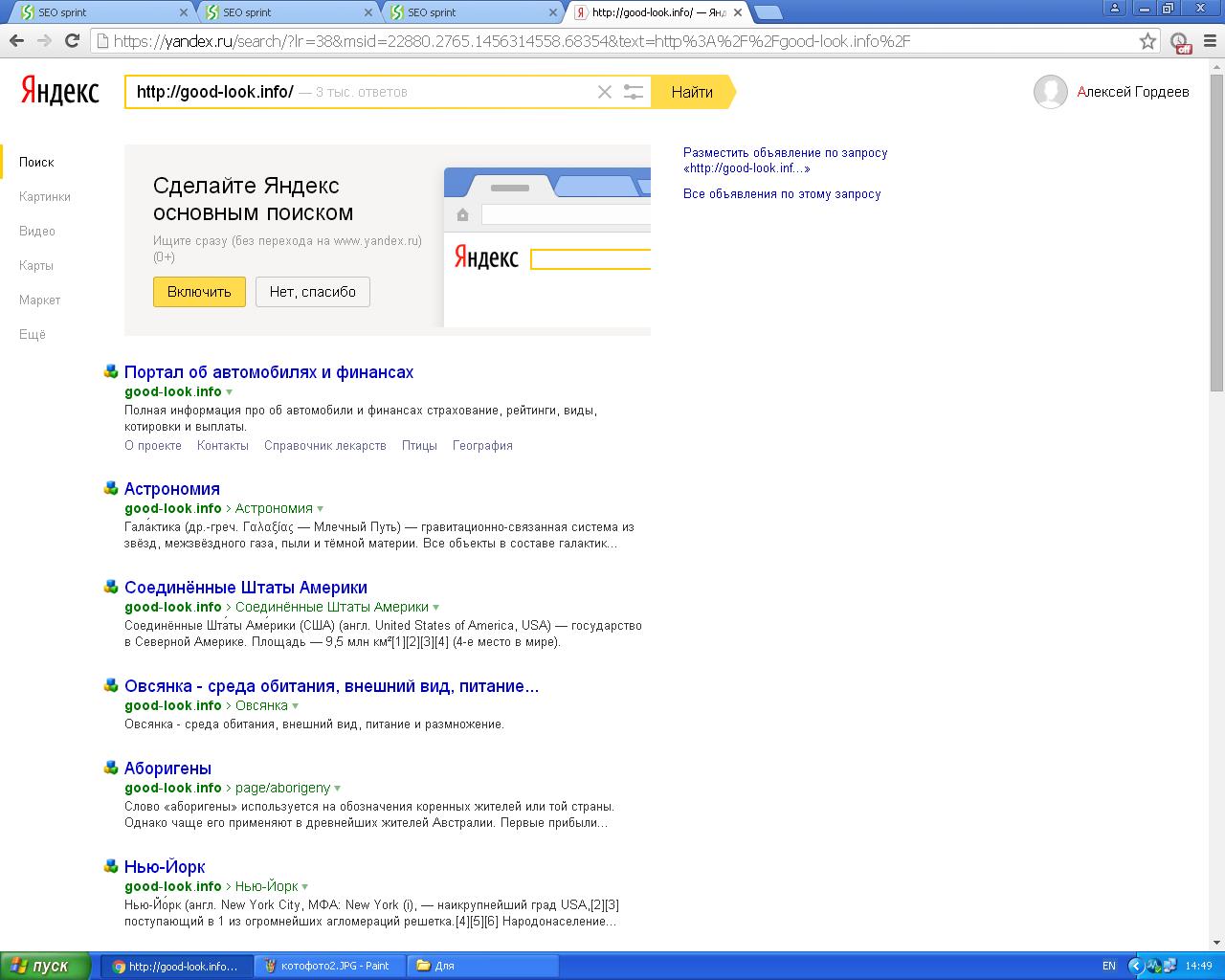This screenshot has width=1225, height=980.
Task: Expand dropdown arrow after good-look.info in first result
Action: pyautogui.click(x=229, y=392)
